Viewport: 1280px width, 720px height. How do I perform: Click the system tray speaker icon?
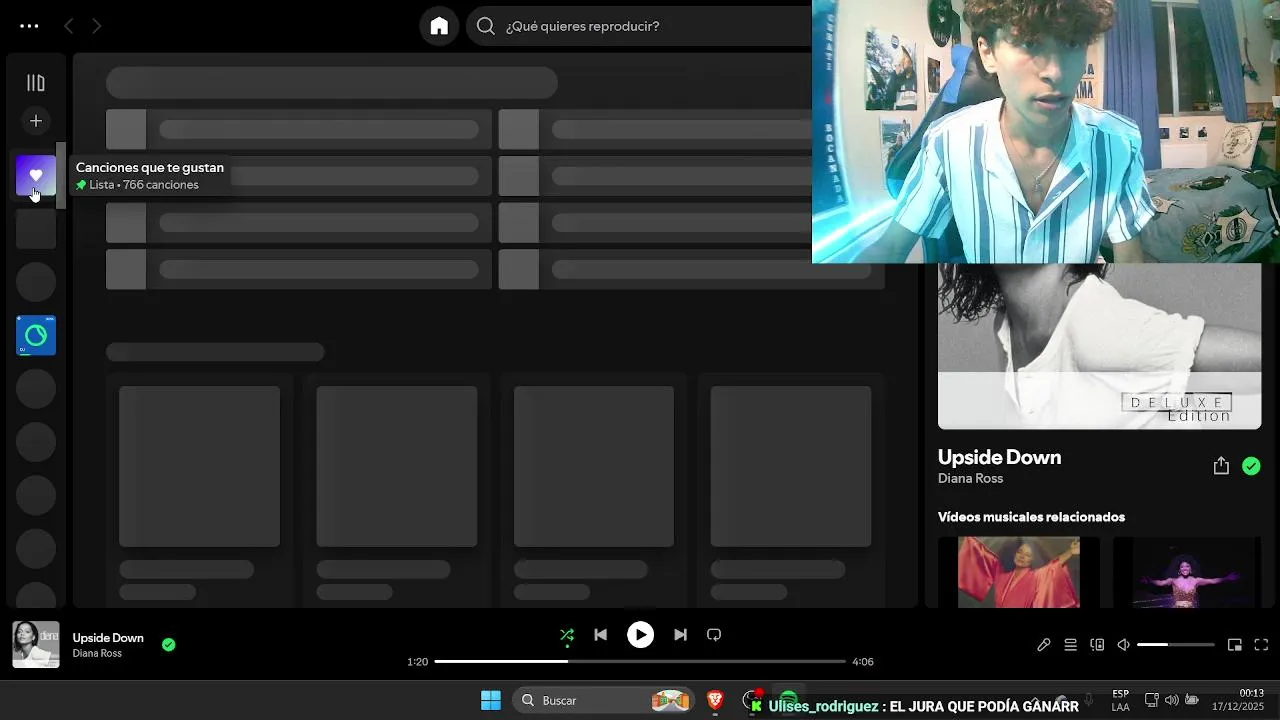pyautogui.click(x=1171, y=700)
